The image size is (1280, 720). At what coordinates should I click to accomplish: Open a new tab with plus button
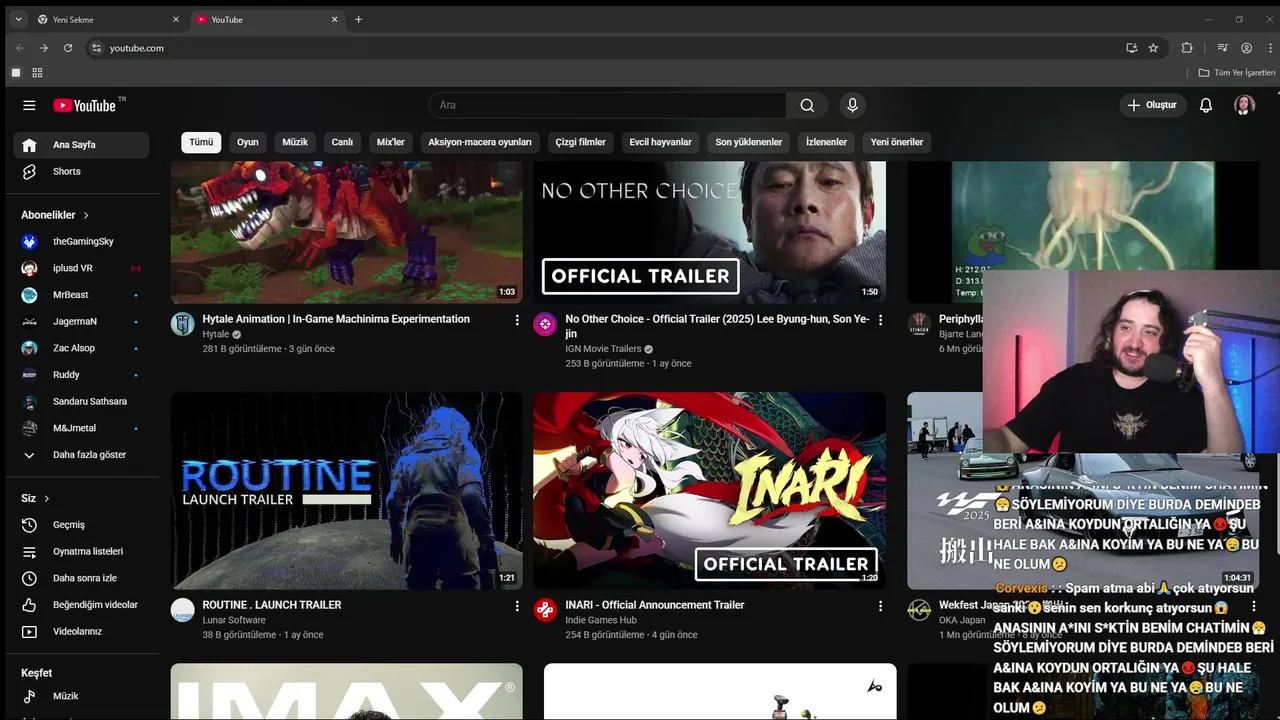tap(359, 19)
